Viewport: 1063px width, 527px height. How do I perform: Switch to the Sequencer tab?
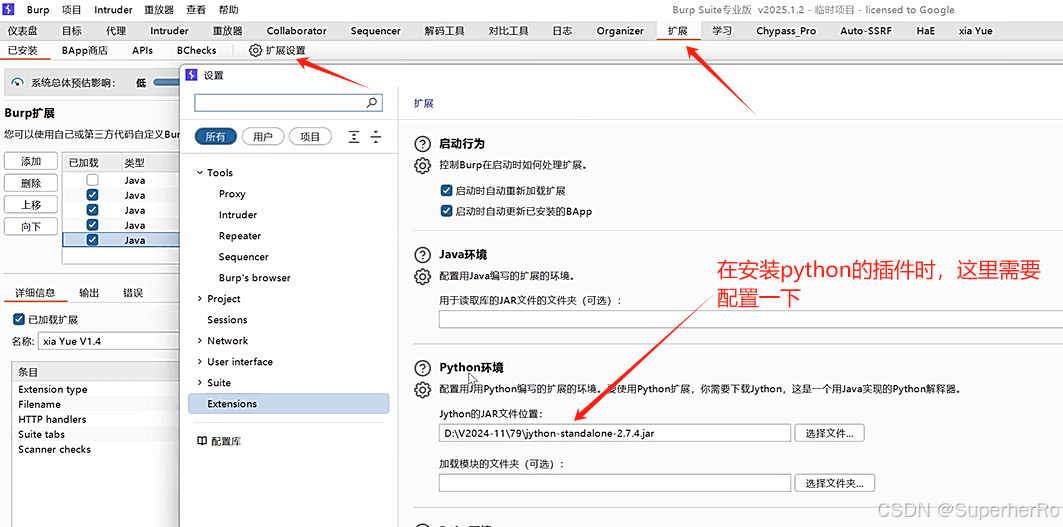click(x=376, y=31)
